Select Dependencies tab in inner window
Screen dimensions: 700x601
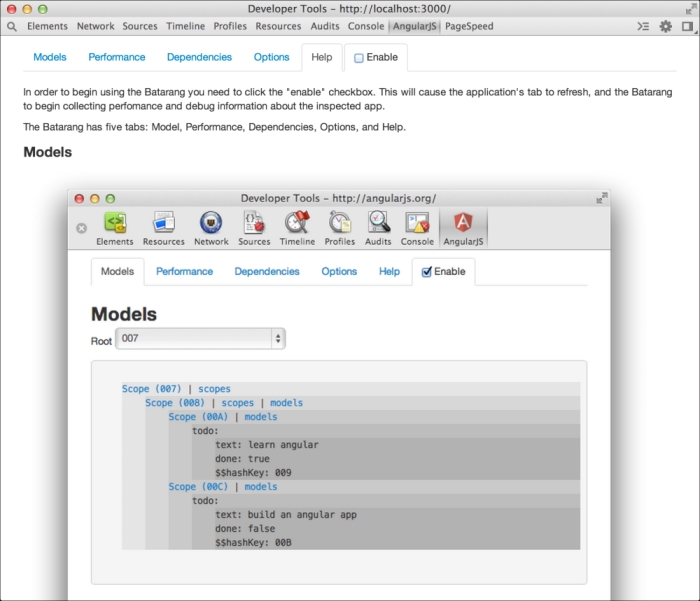point(267,271)
